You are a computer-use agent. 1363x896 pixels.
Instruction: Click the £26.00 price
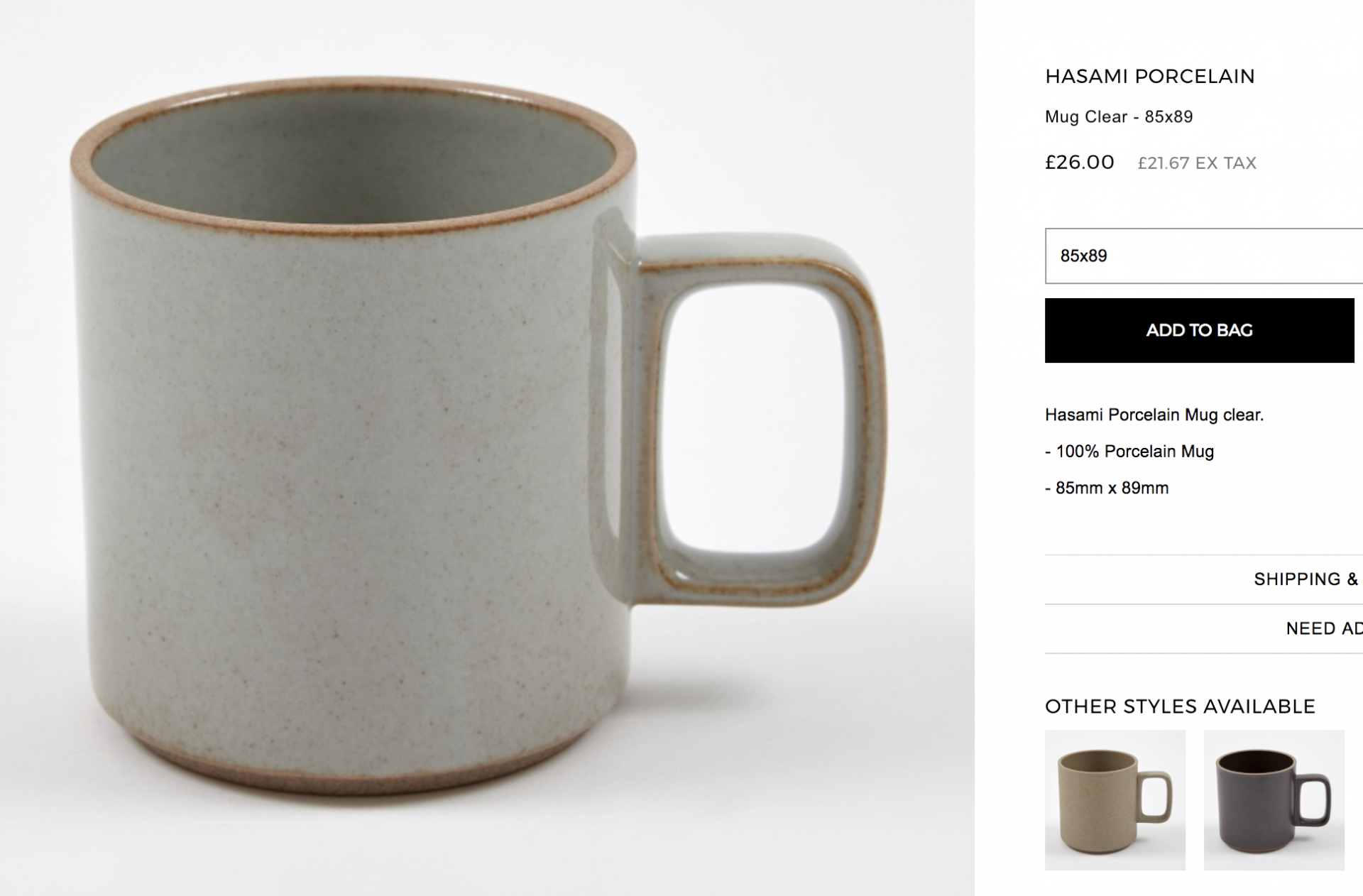pos(1079,162)
